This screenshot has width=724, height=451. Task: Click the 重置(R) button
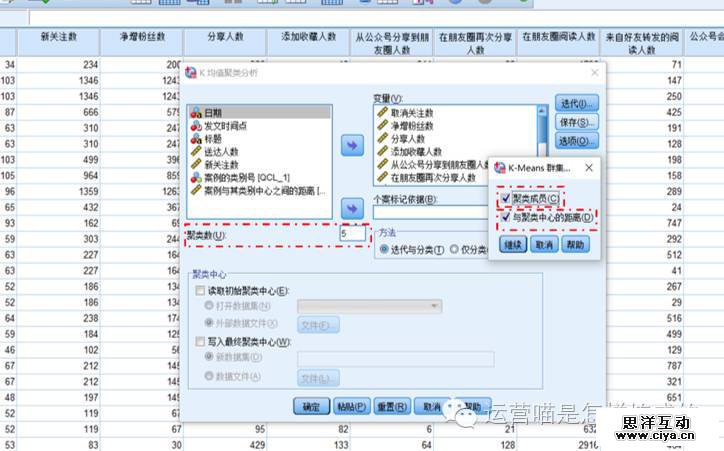392,407
